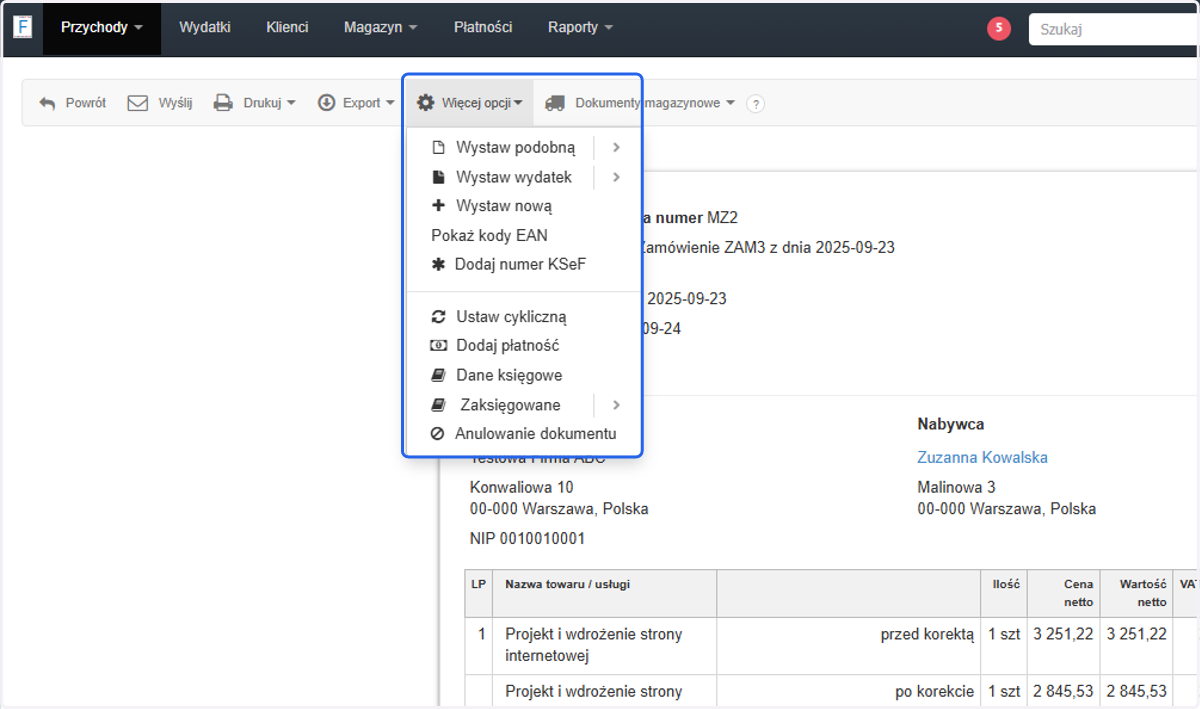This screenshot has height=709, width=1200.
Task: Click the 2 845,53 price cell under Cena netto
Action: pyautogui.click(x=1063, y=691)
